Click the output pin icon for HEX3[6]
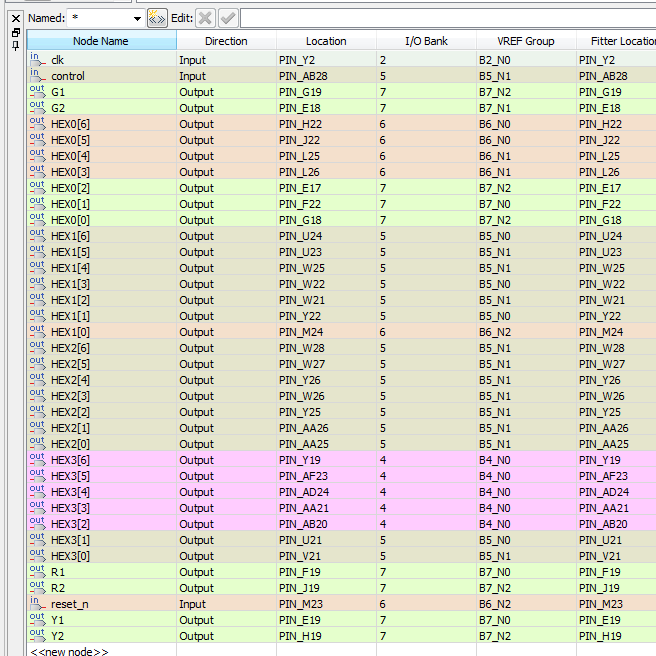 click(37, 460)
